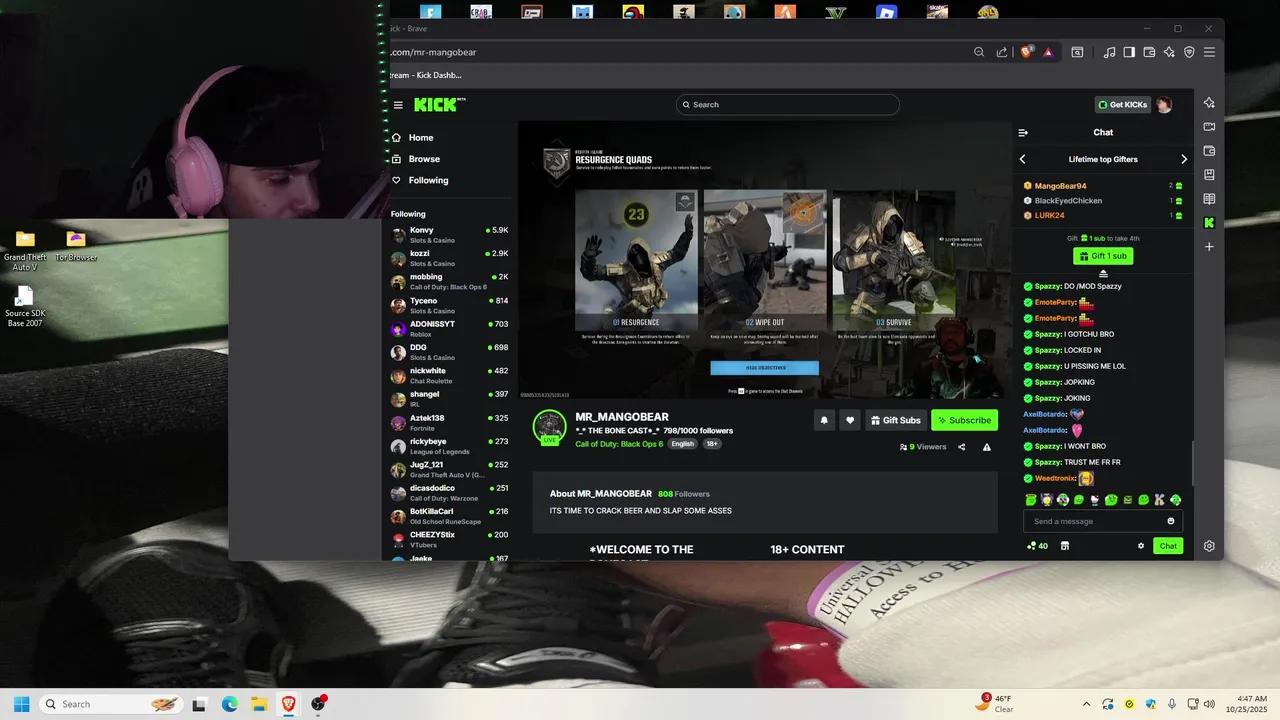Open the Windows Start menu
This screenshot has height=720, width=1280.
click(21, 704)
